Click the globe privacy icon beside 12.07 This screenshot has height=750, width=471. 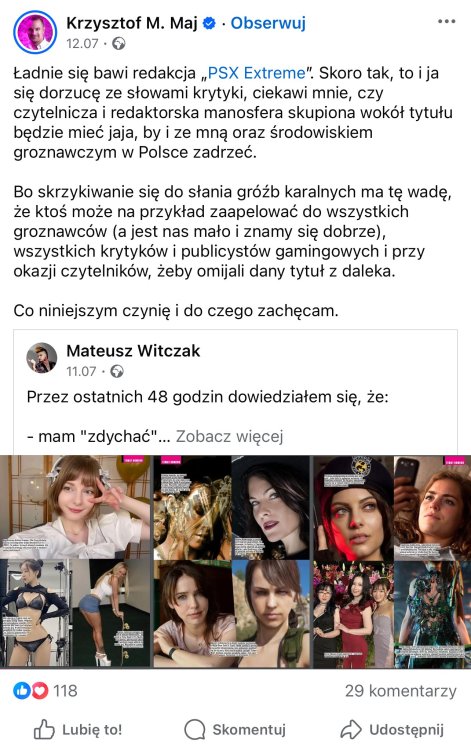click(x=119, y=44)
